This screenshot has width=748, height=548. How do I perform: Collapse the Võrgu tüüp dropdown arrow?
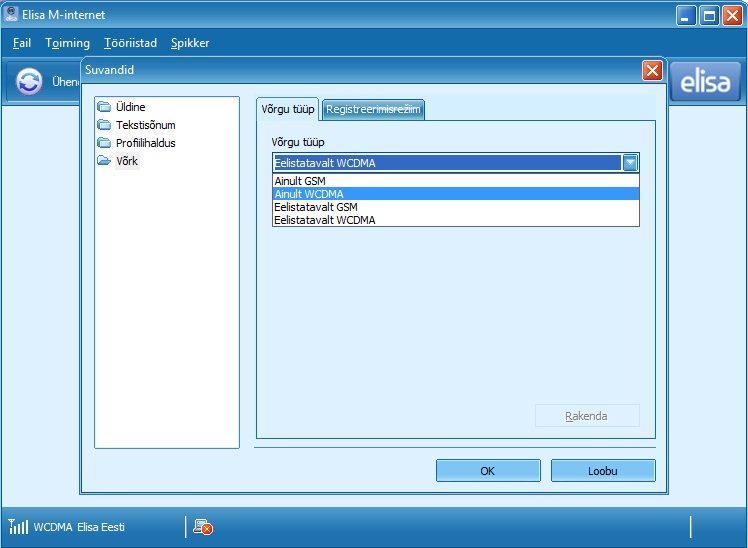[x=630, y=163]
